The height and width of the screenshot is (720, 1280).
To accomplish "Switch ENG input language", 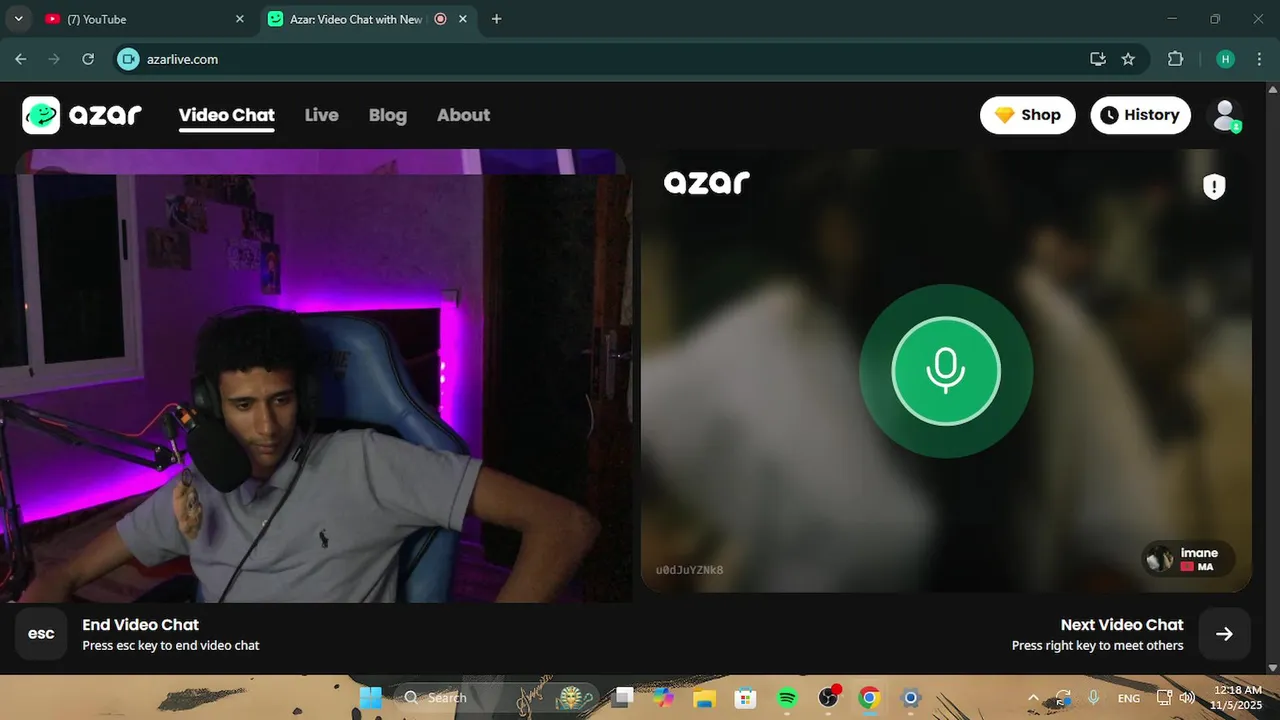I will point(1128,698).
